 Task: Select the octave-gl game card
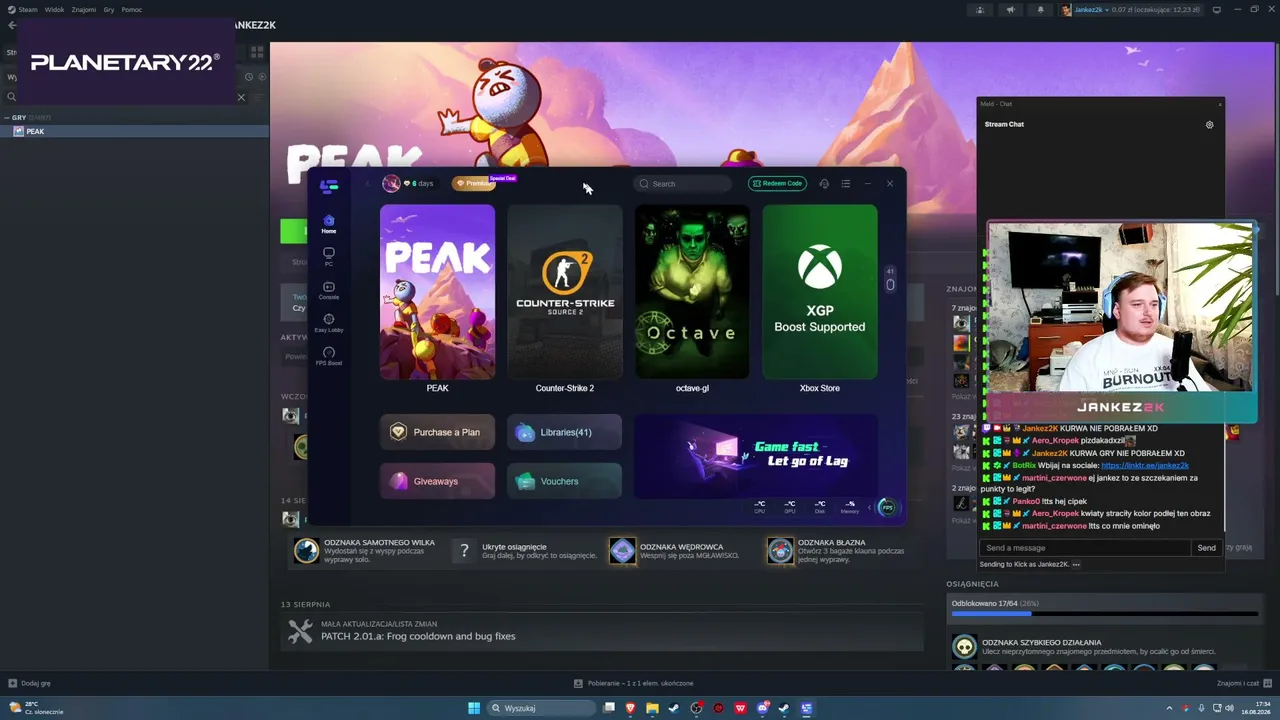(x=692, y=292)
